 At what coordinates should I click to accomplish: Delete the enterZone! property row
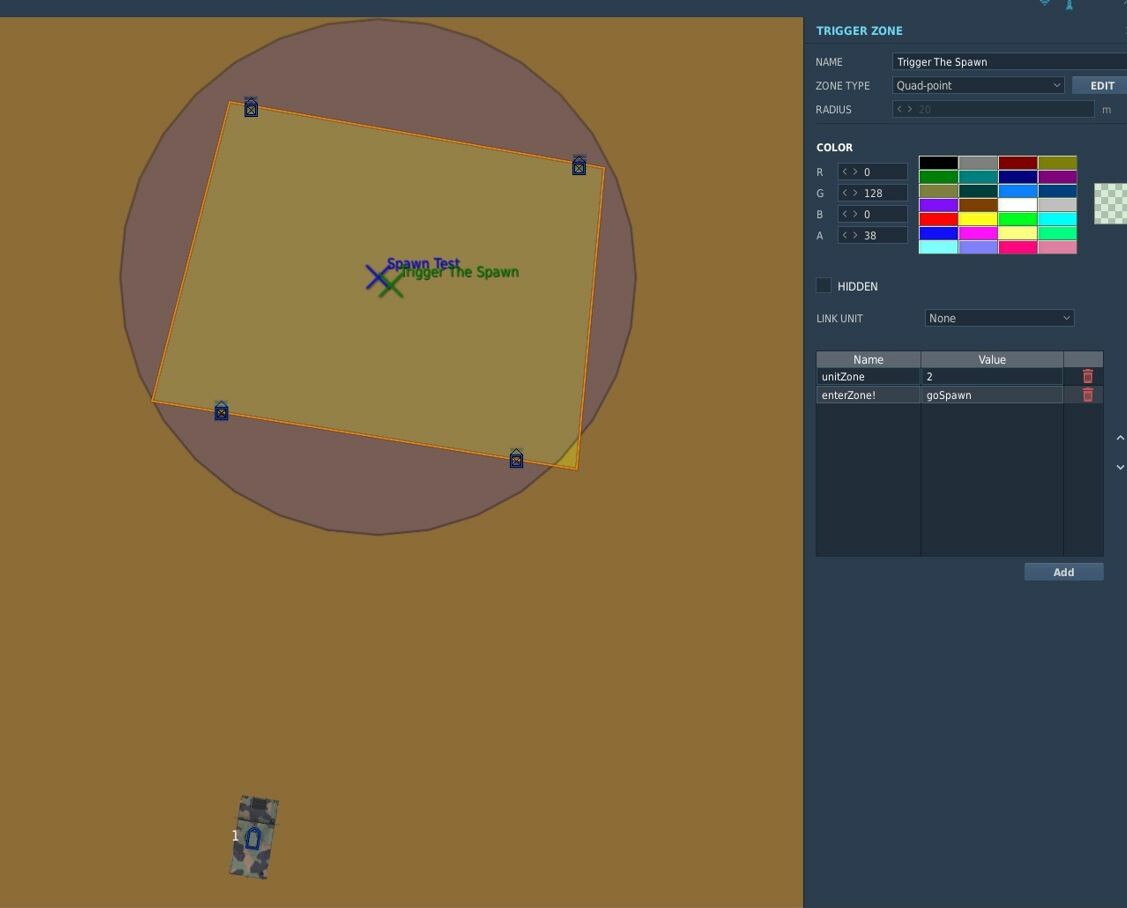[x=1087, y=395]
